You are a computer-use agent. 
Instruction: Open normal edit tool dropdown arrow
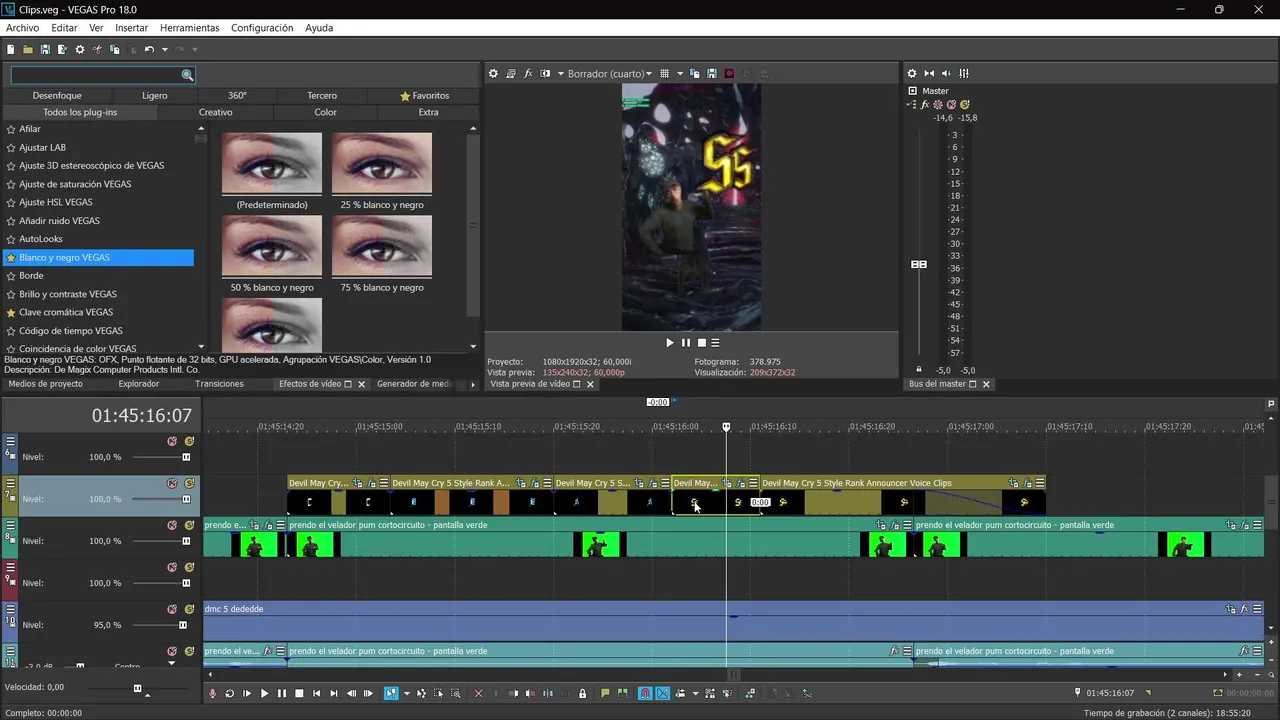tap(407, 693)
